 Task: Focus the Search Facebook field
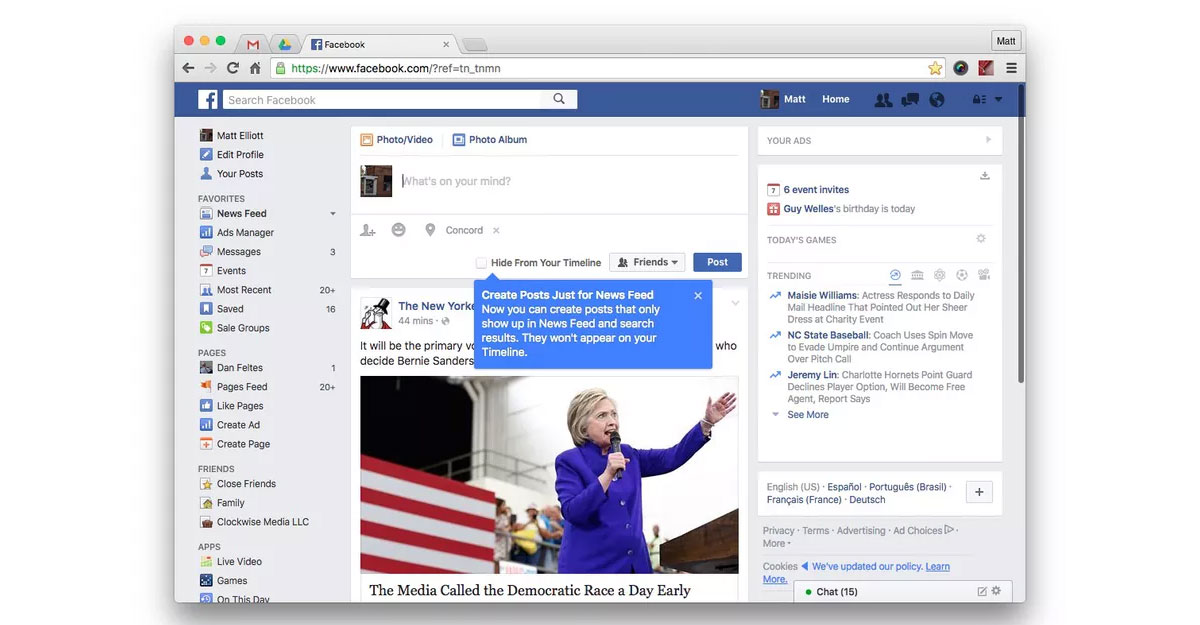pos(382,99)
